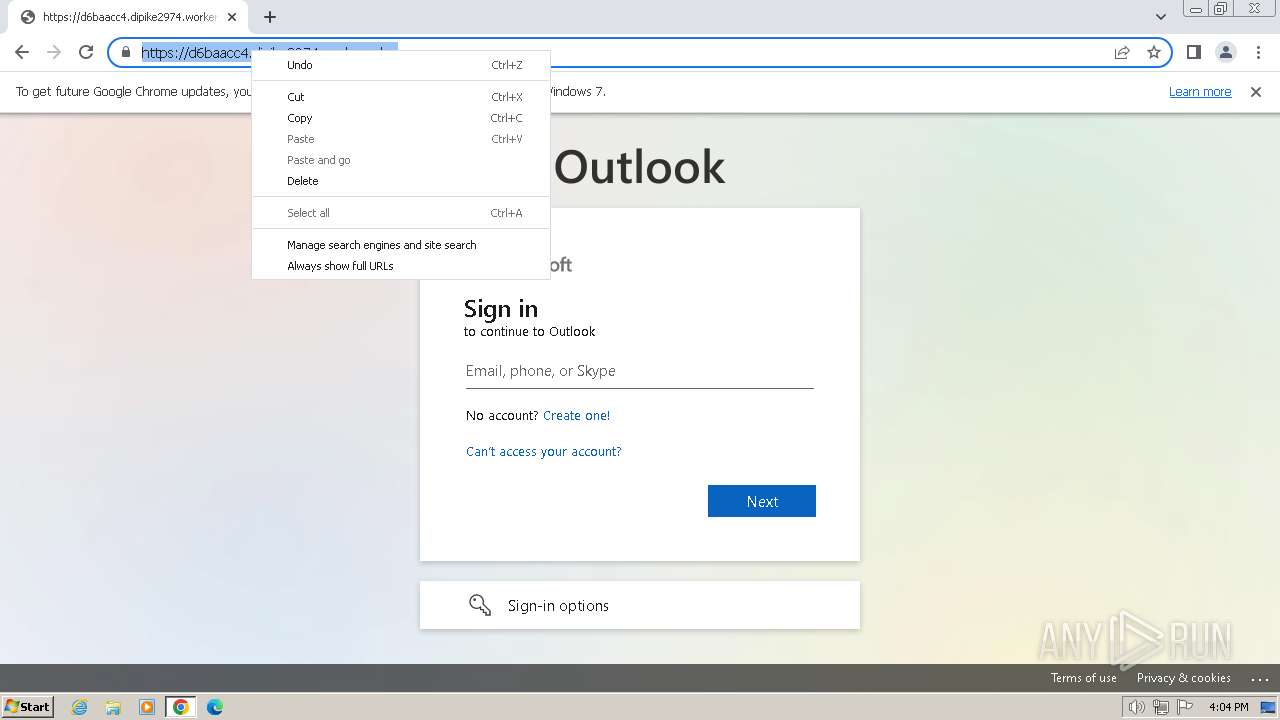
Task: Open the Learn more link
Action: click(1200, 91)
